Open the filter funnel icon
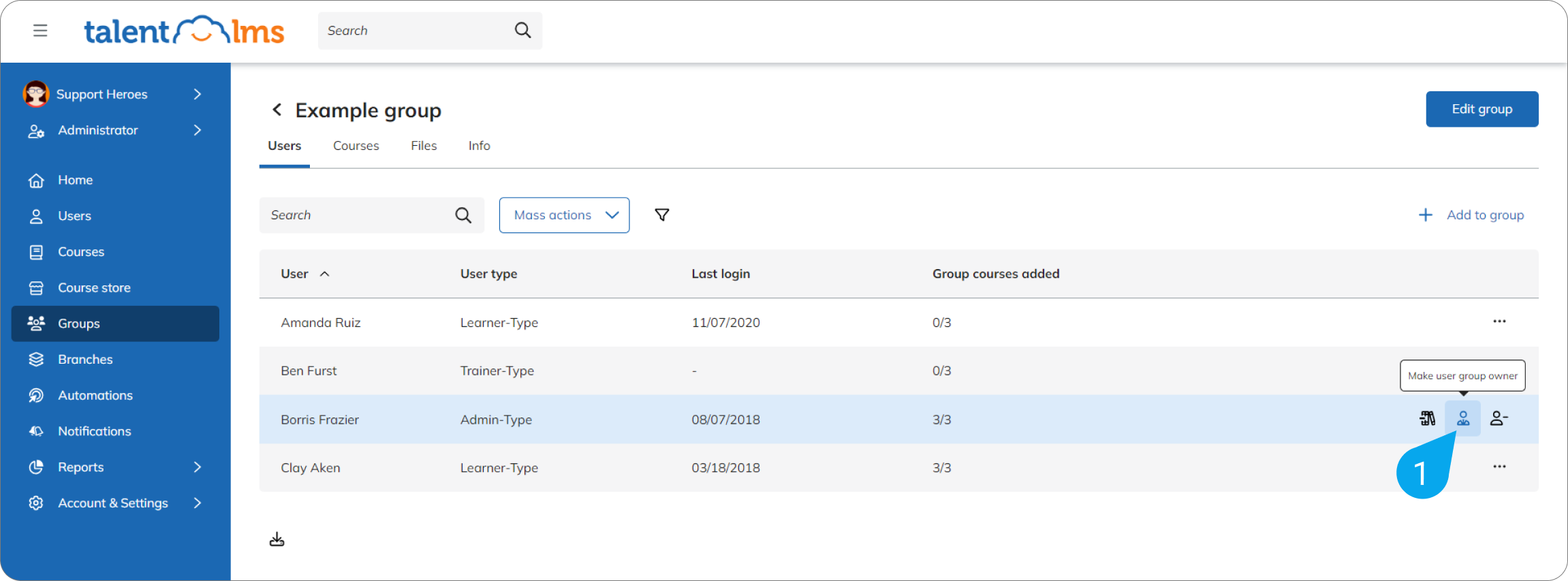The height and width of the screenshot is (581, 1568). pos(661,215)
